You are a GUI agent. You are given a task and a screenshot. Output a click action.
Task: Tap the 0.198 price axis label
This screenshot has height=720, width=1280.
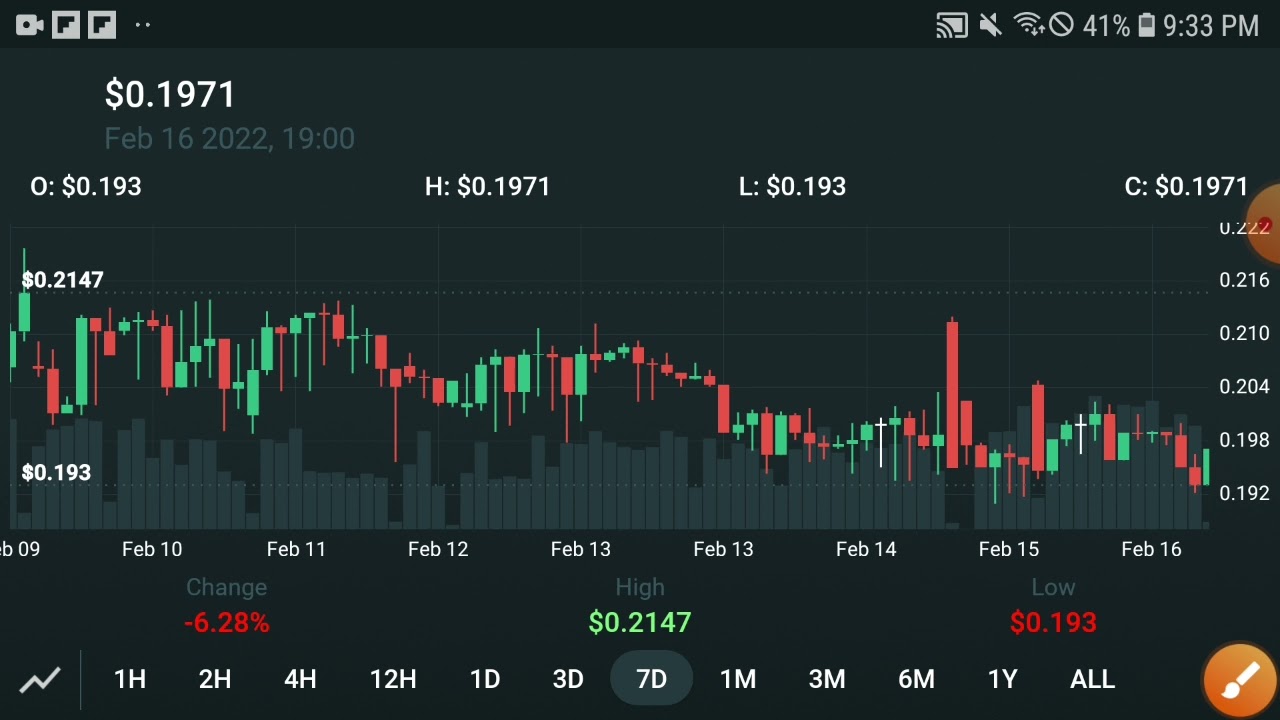[1244, 440]
